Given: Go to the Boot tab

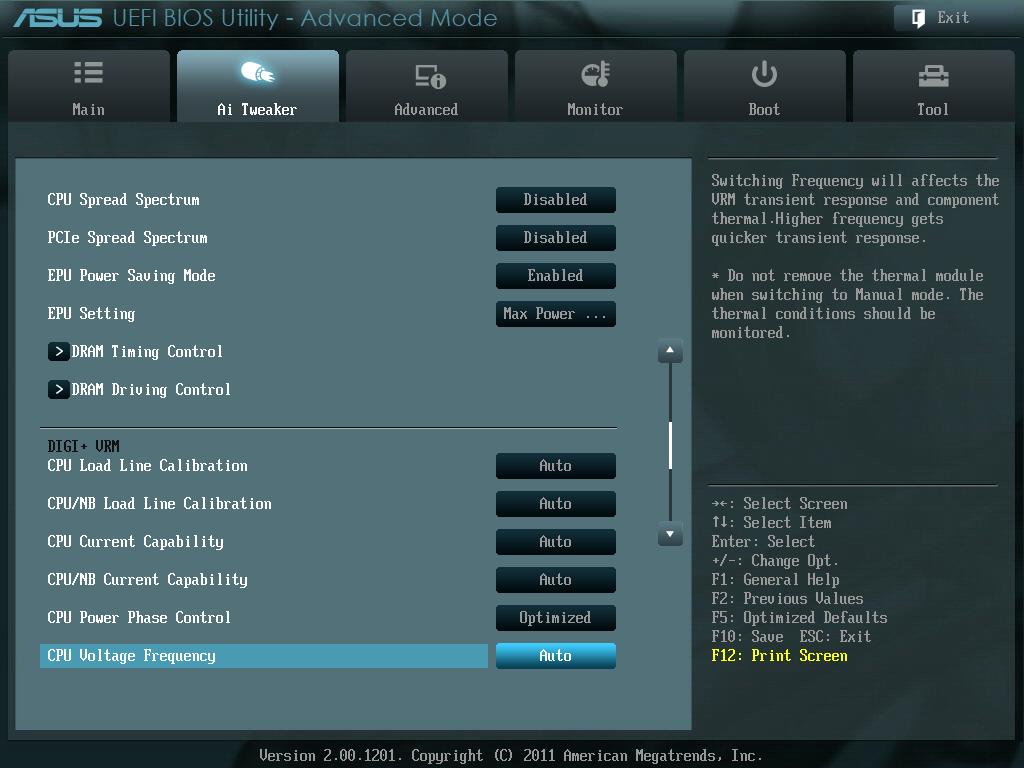Looking at the screenshot, I should click(764, 86).
